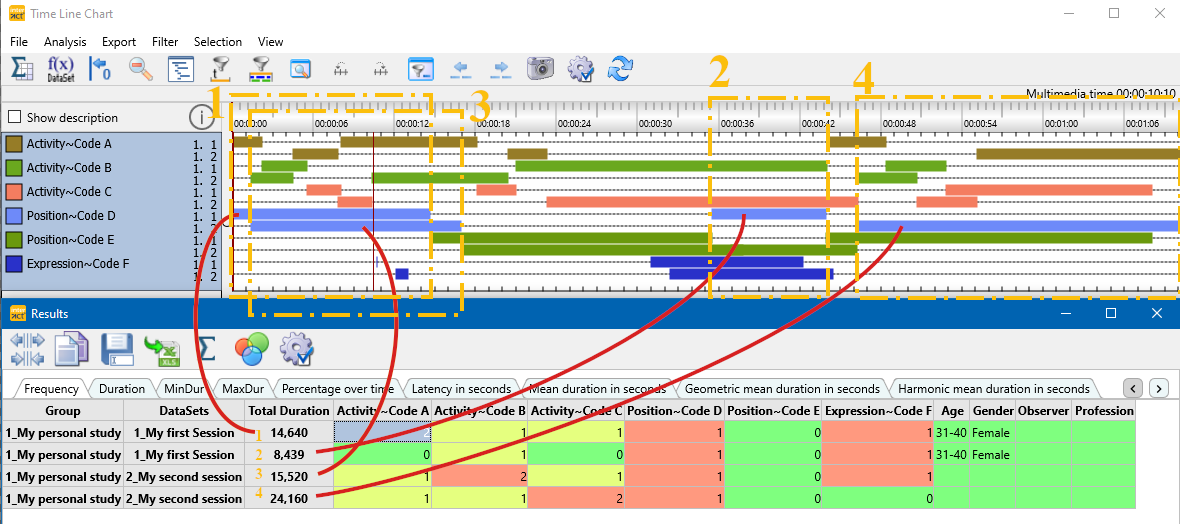
Task: Click the first dashed arc interval icon
Action: click(x=342, y=69)
